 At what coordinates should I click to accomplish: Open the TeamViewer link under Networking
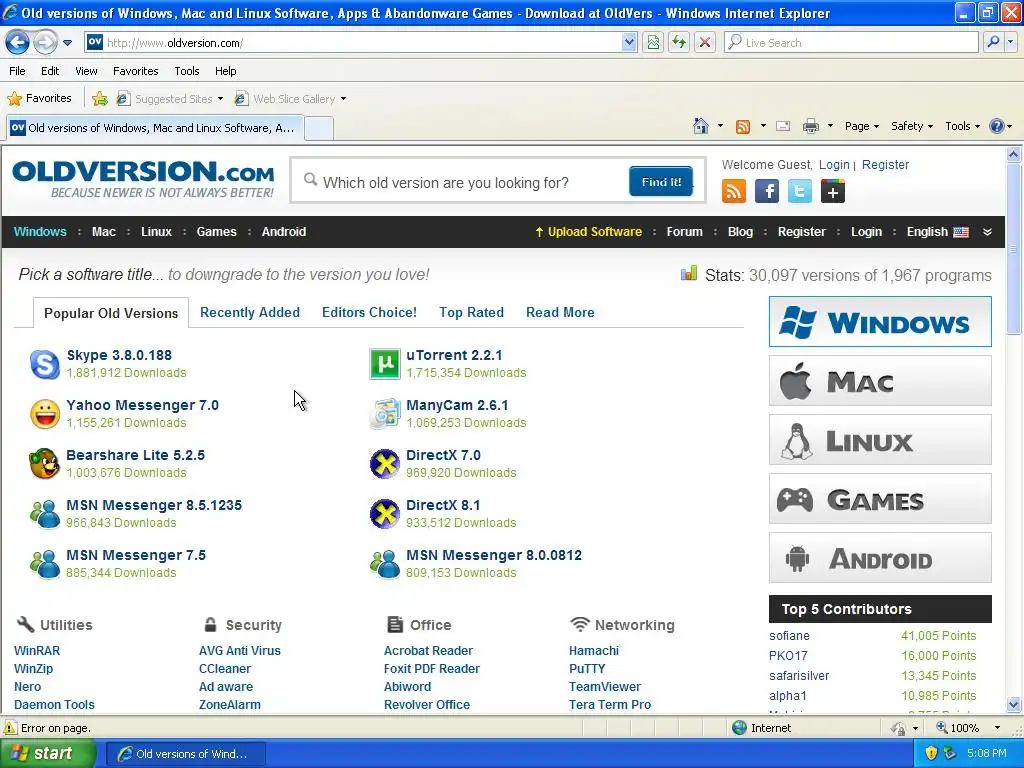[605, 687]
